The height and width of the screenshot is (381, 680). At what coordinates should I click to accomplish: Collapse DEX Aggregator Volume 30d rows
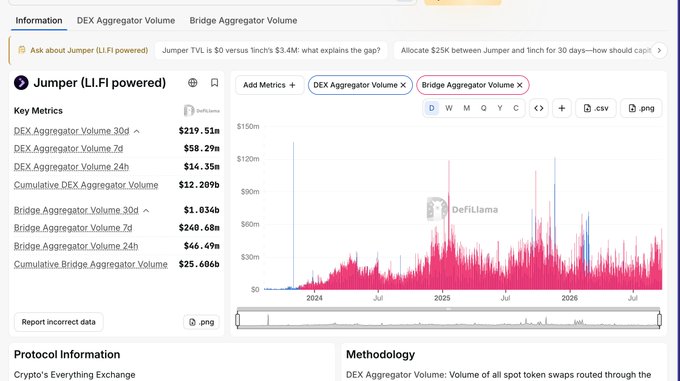[137, 131]
